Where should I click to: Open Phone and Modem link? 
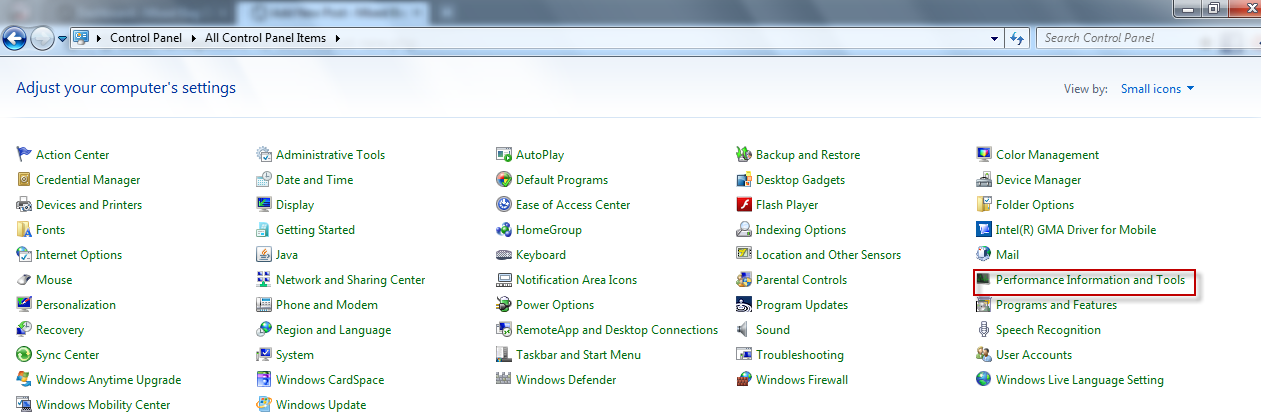pos(327,305)
